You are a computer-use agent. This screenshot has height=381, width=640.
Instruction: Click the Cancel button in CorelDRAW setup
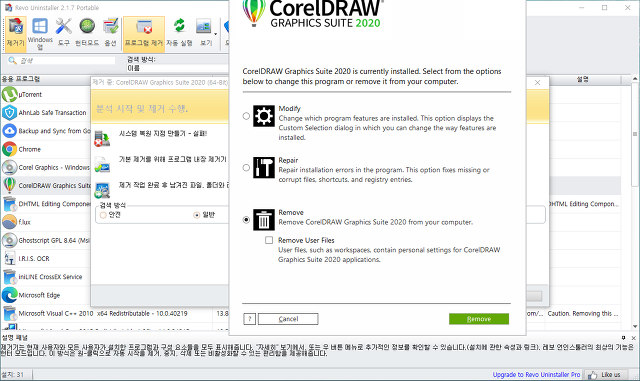pyautogui.click(x=288, y=319)
